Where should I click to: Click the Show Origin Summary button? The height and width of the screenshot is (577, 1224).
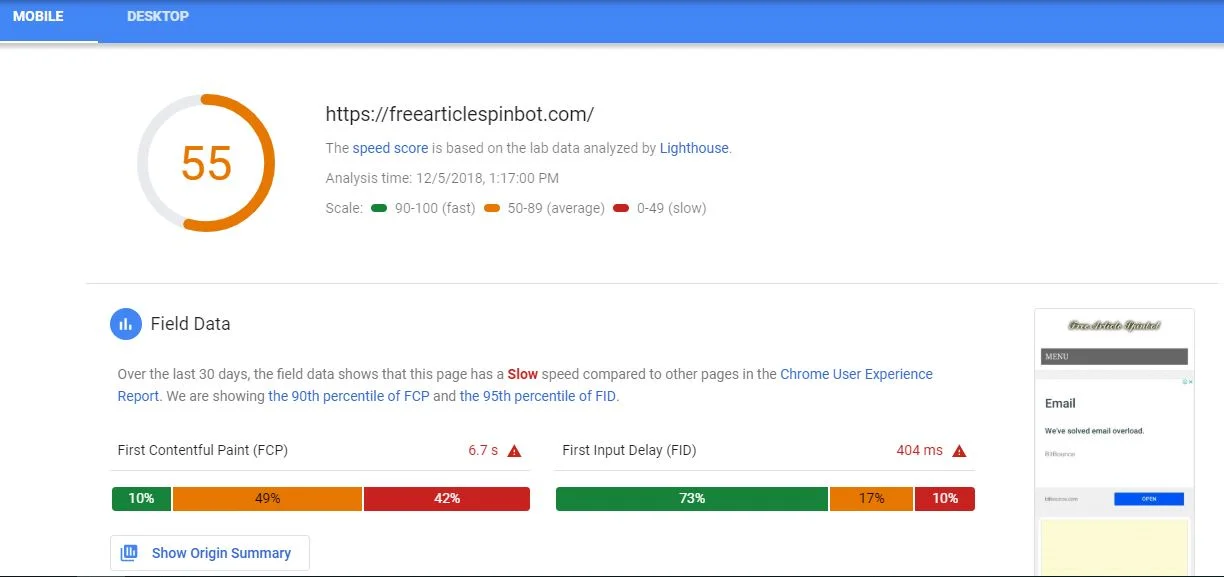click(209, 552)
